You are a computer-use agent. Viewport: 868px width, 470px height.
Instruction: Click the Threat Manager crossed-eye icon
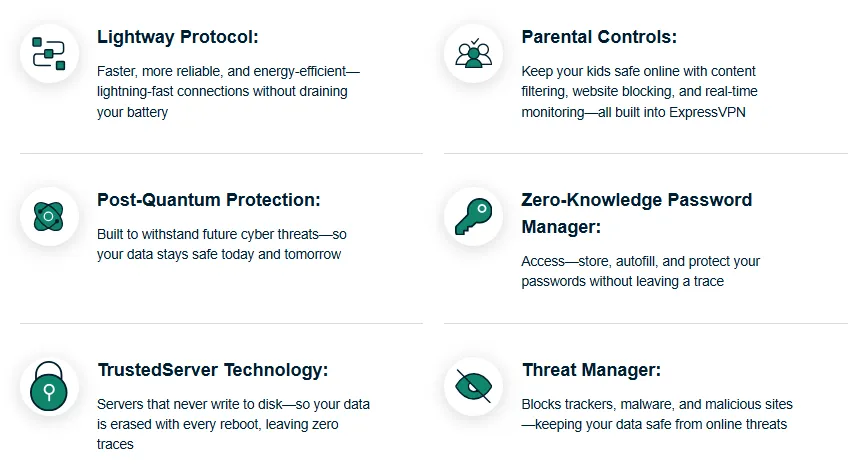pyautogui.click(x=473, y=386)
